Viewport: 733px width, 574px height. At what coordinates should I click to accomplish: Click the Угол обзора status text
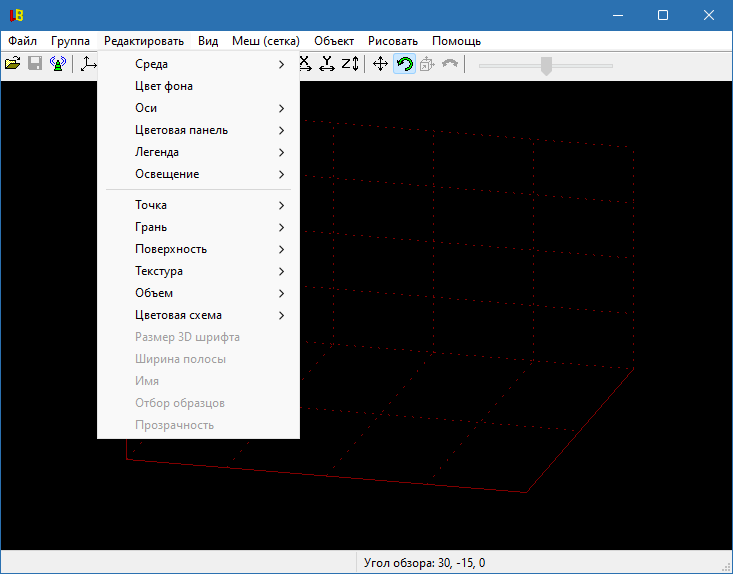click(x=424, y=563)
